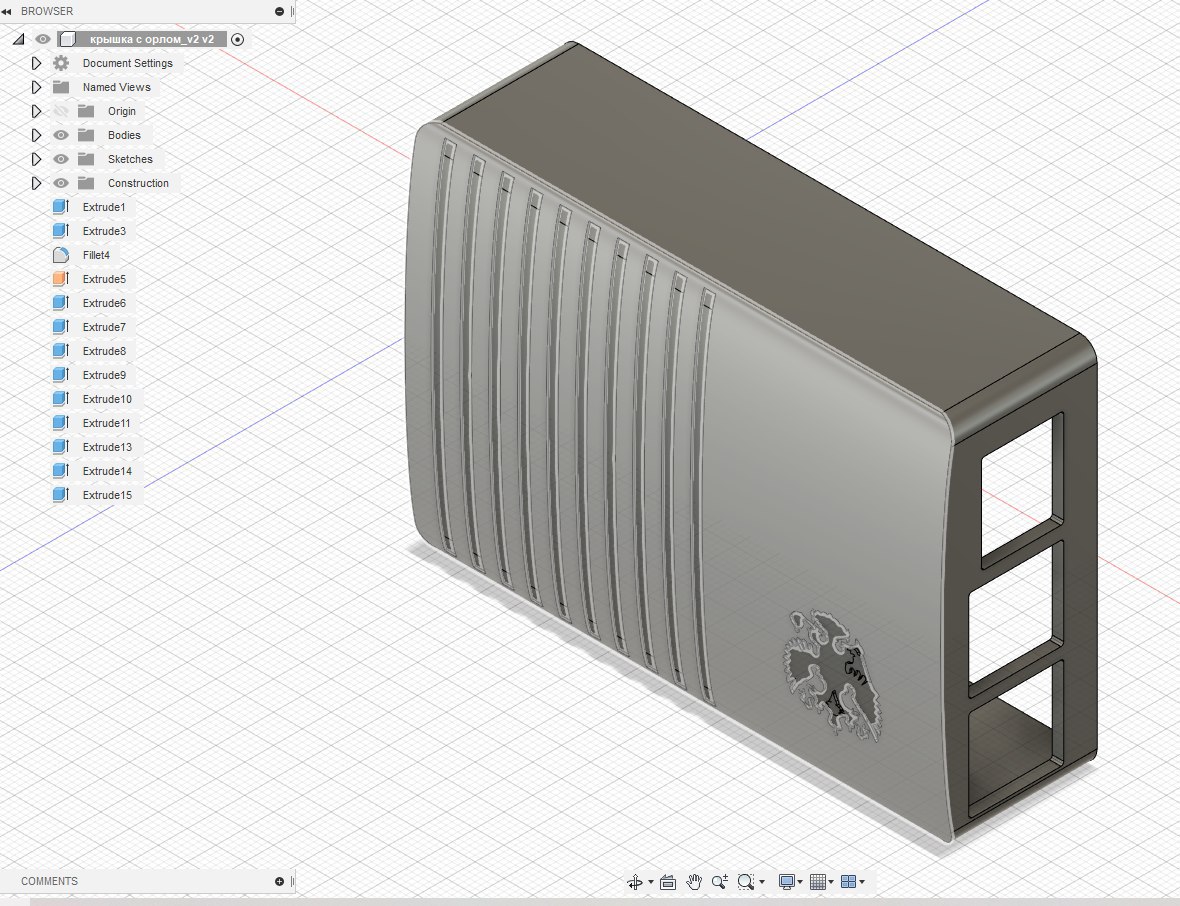Screen dimensions: 1180x906
Task: Open the Grid and Snaps dropdown arrow
Action: tap(831, 882)
